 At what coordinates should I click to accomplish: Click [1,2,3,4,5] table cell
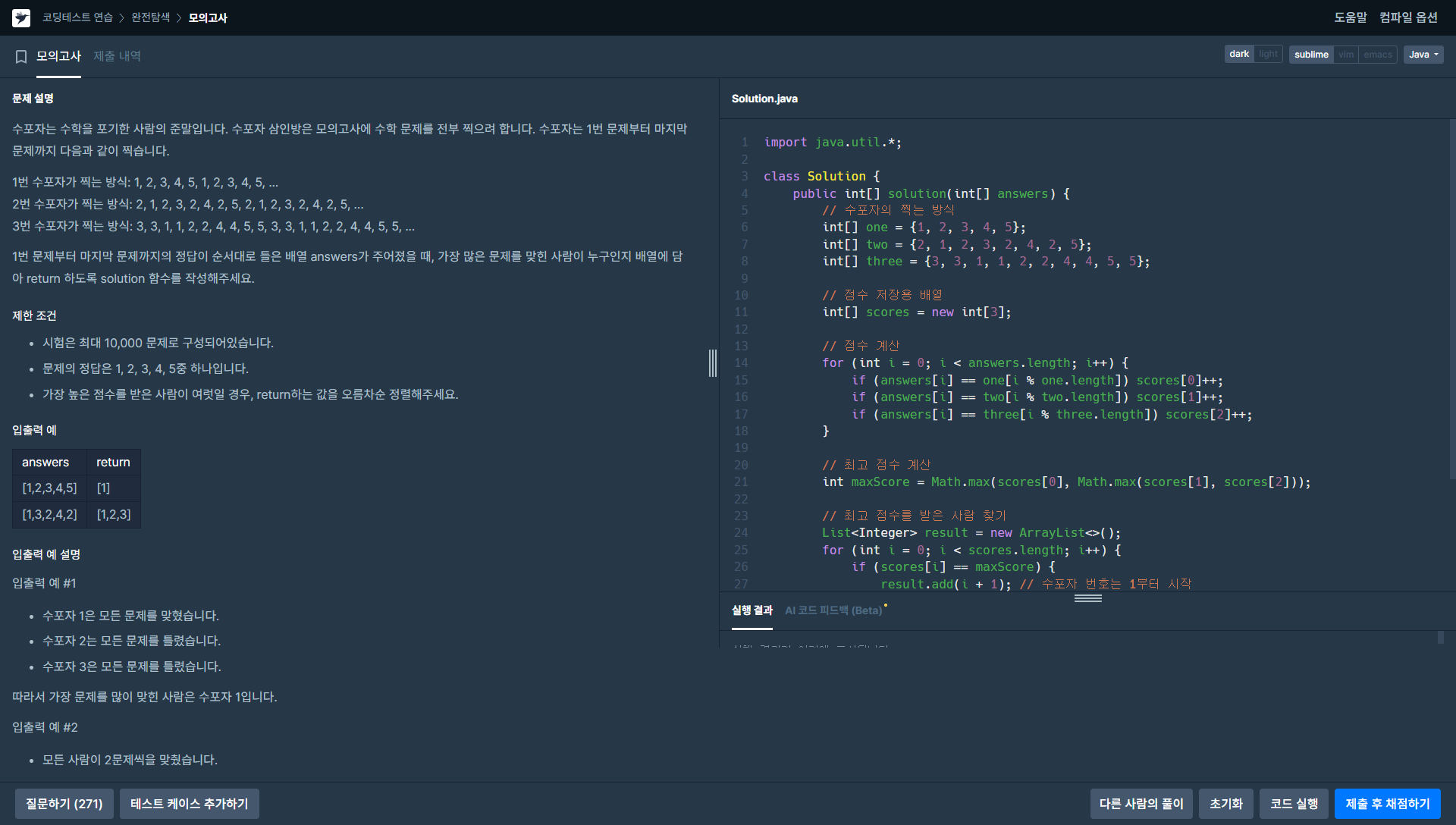tap(50, 488)
